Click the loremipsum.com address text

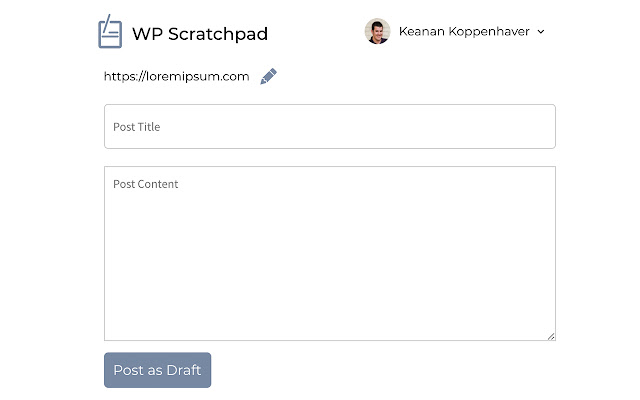(176, 76)
